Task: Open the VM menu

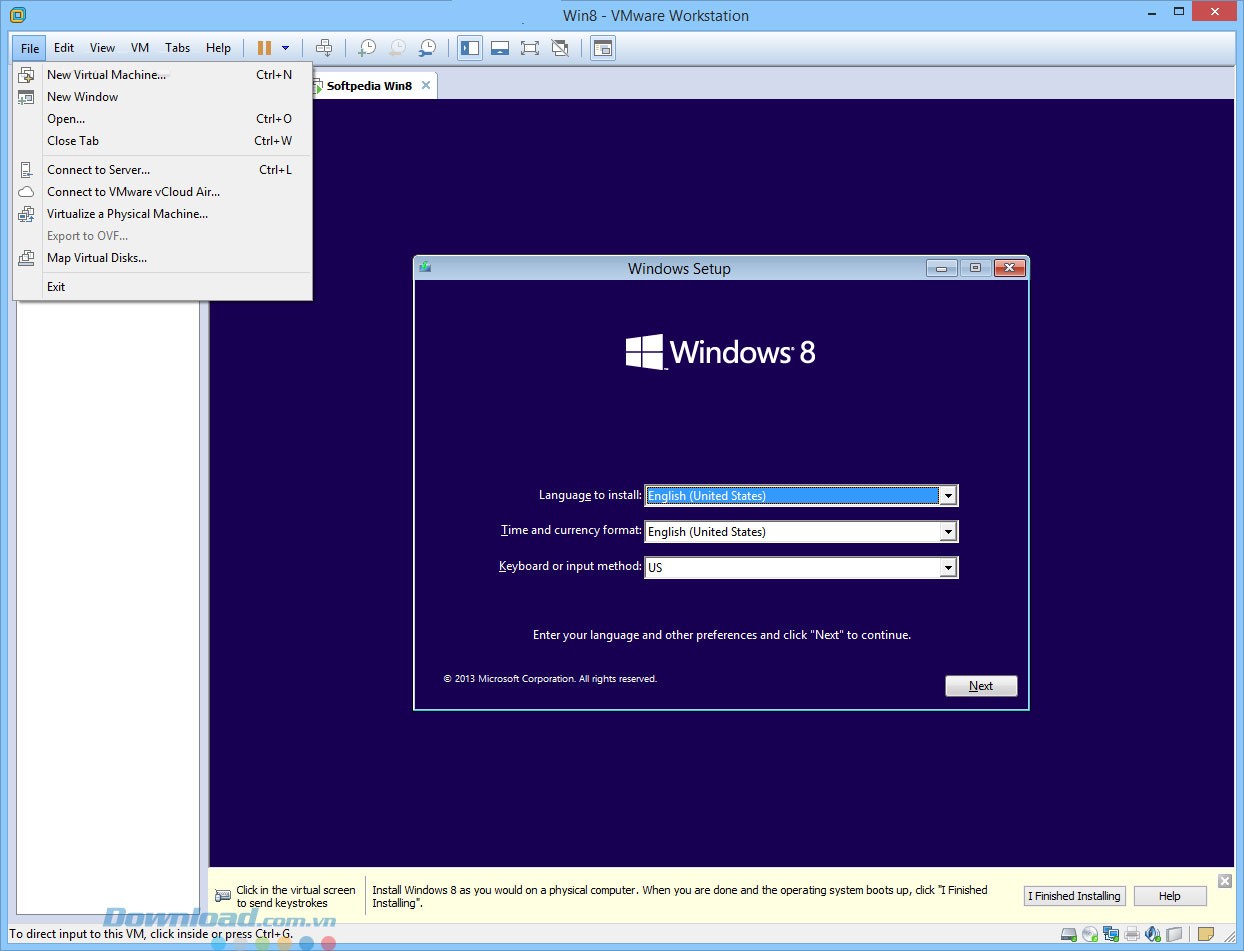Action: [x=139, y=47]
